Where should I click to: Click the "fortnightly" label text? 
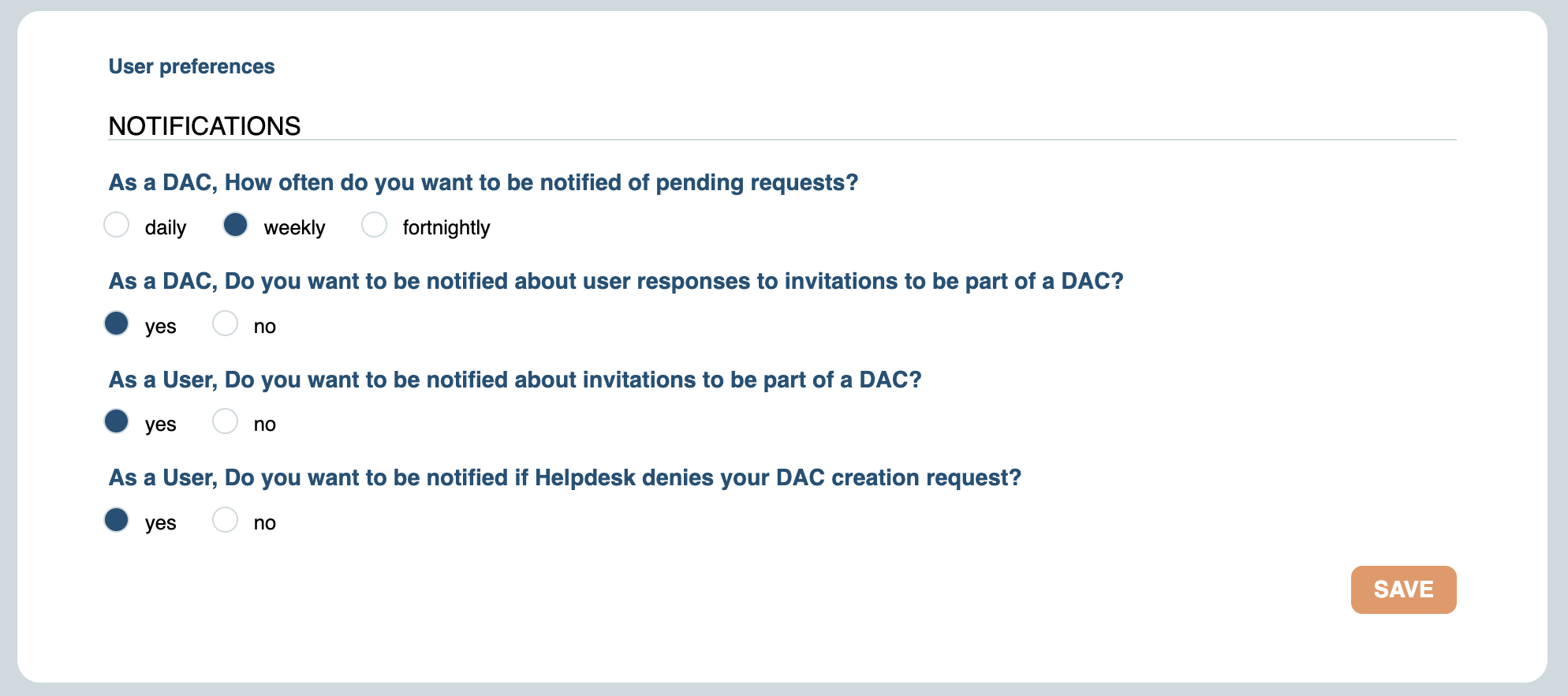pyautogui.click(x=446, y=228)
